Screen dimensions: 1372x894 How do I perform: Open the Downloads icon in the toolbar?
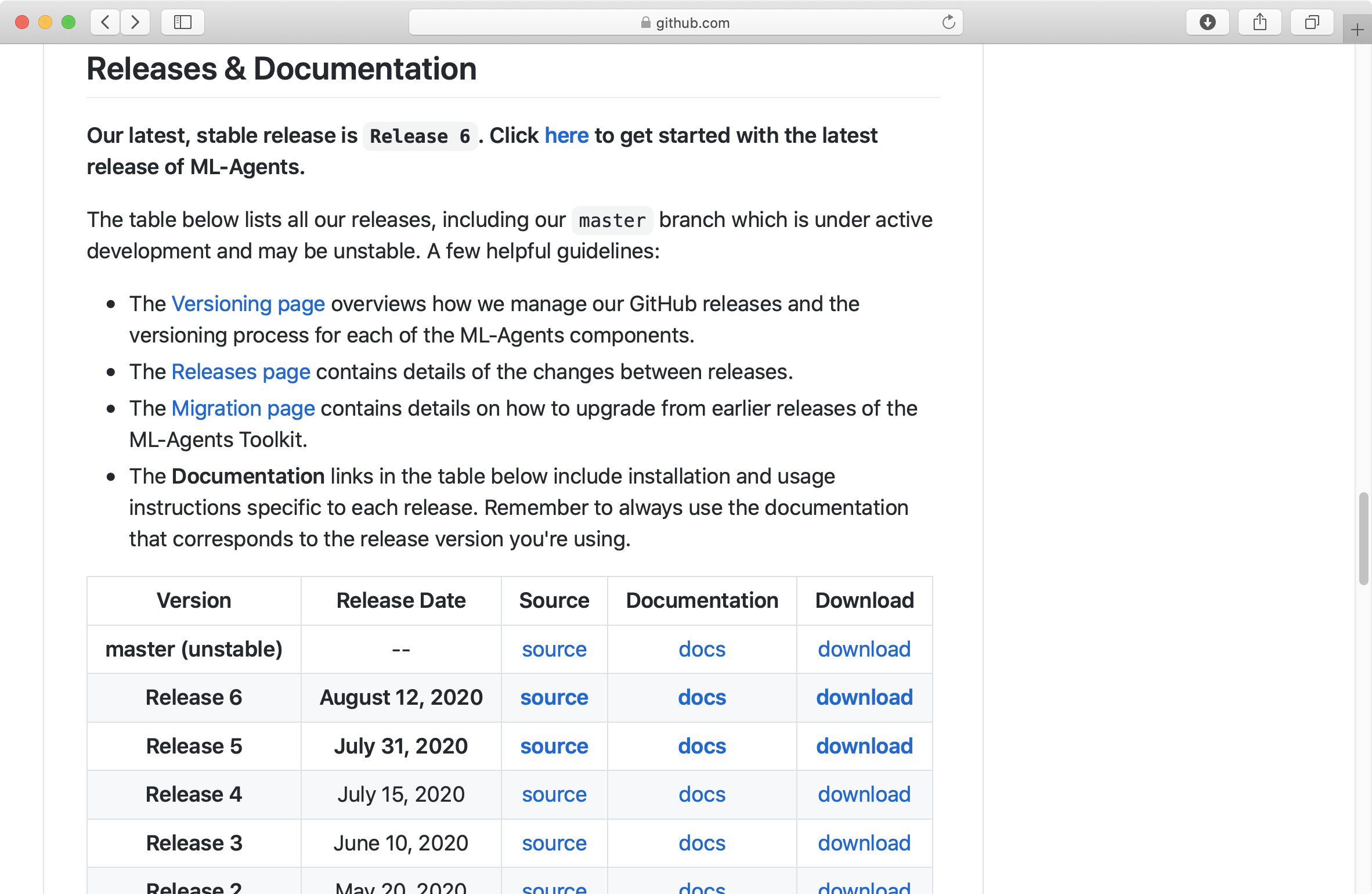tap(1207, 23)
